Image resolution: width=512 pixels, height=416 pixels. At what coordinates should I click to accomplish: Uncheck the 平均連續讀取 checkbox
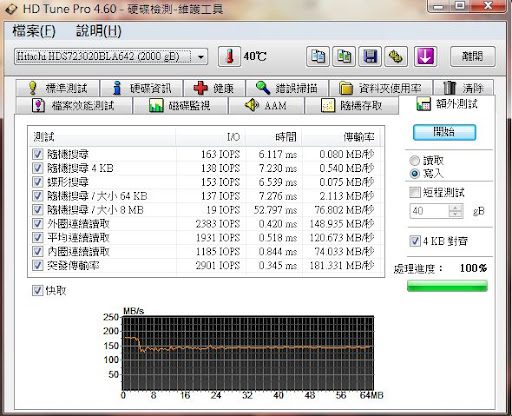point(37,237)
